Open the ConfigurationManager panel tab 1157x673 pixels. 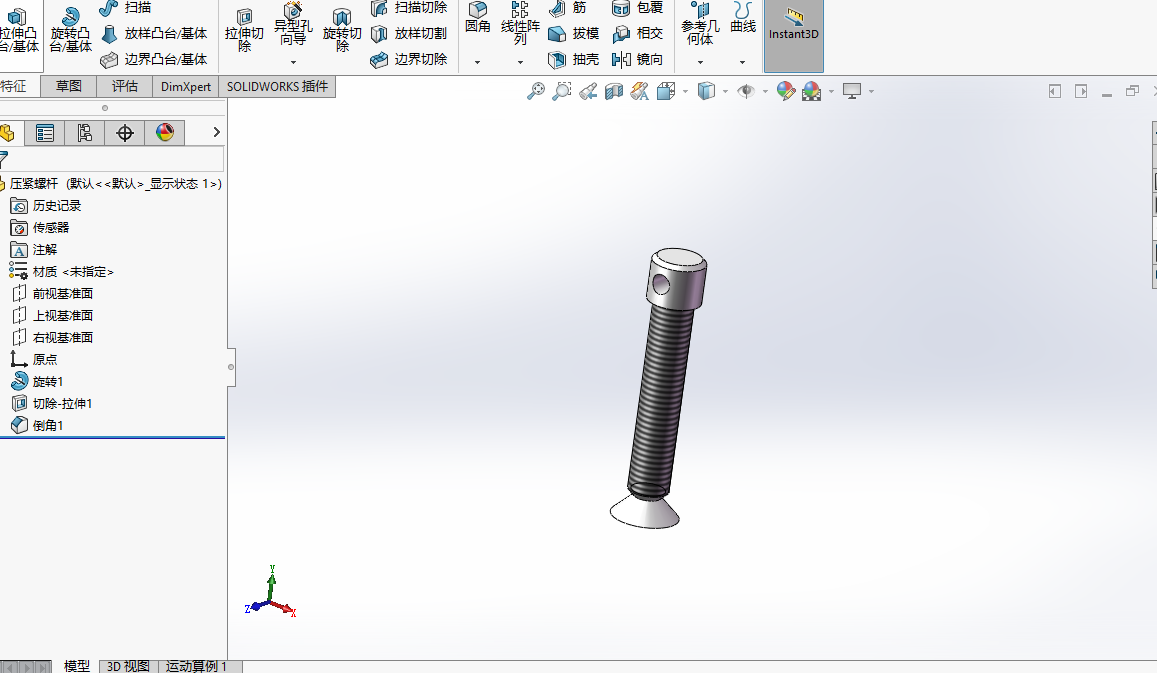click(85, 133)
